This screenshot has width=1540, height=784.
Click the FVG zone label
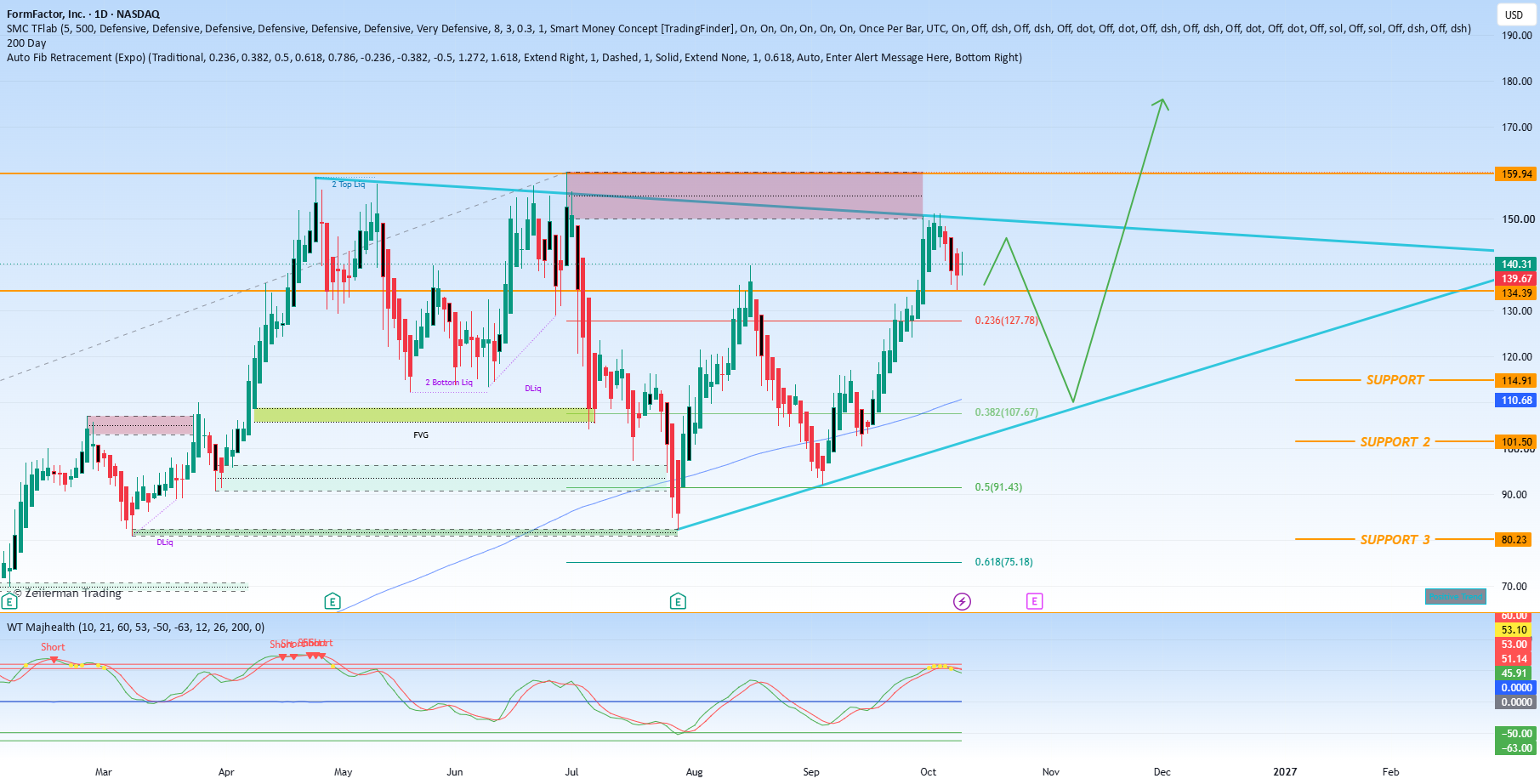[421, 435]
